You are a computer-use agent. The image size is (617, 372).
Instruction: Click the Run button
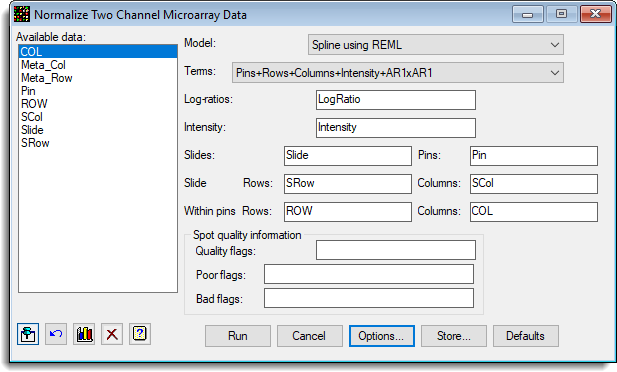point(238,336)
